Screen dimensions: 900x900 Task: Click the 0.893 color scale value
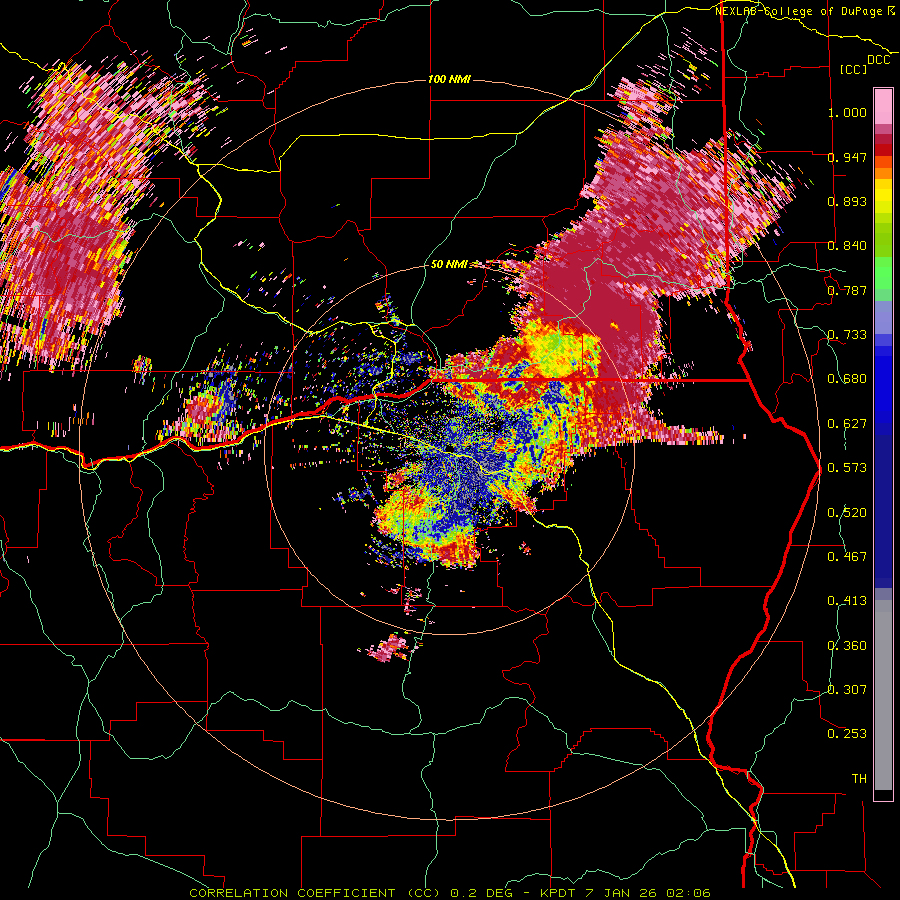click(847, 201)
